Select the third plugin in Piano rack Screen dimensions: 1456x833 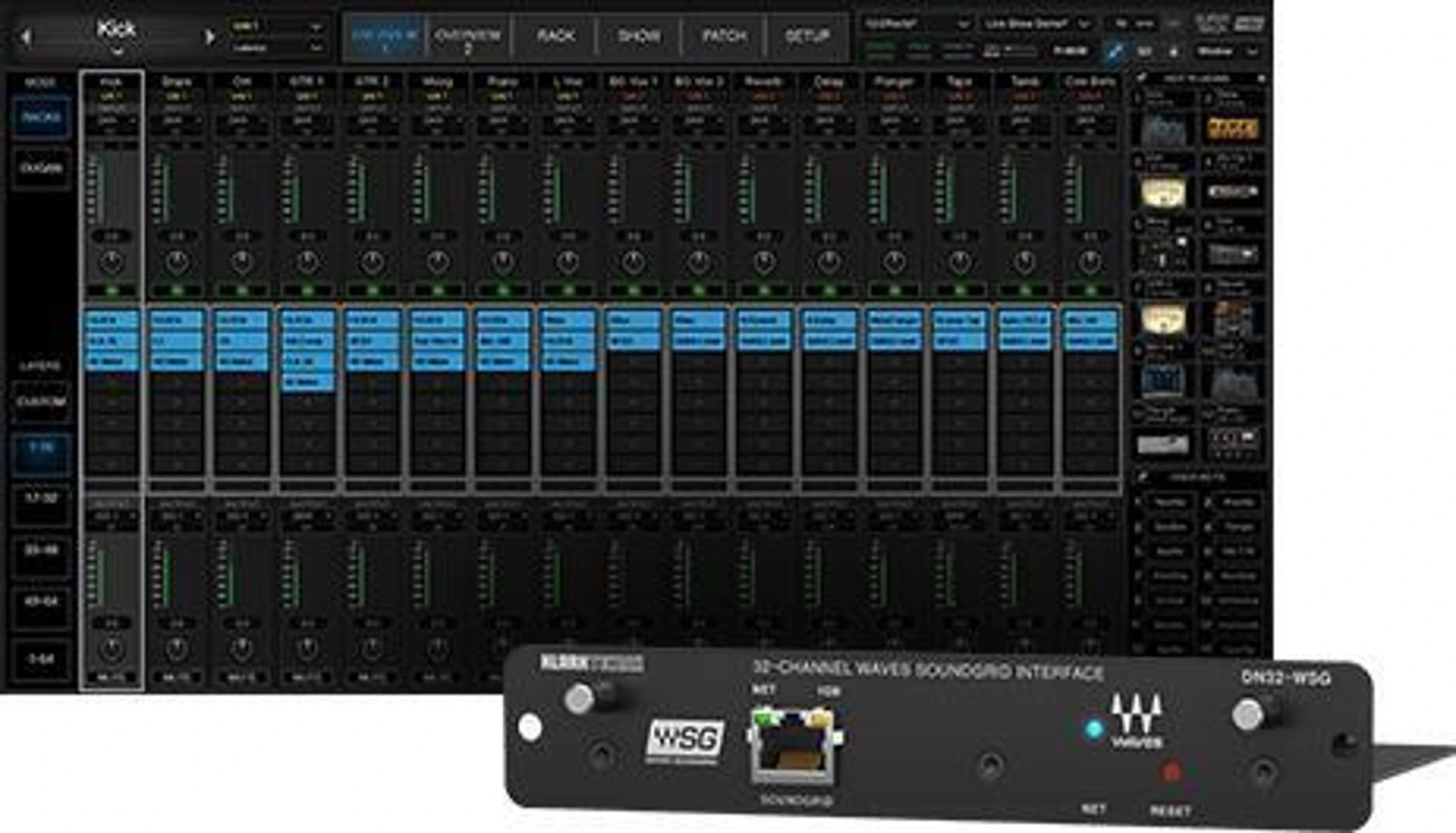pyautogui.click(x=502, y=361)
